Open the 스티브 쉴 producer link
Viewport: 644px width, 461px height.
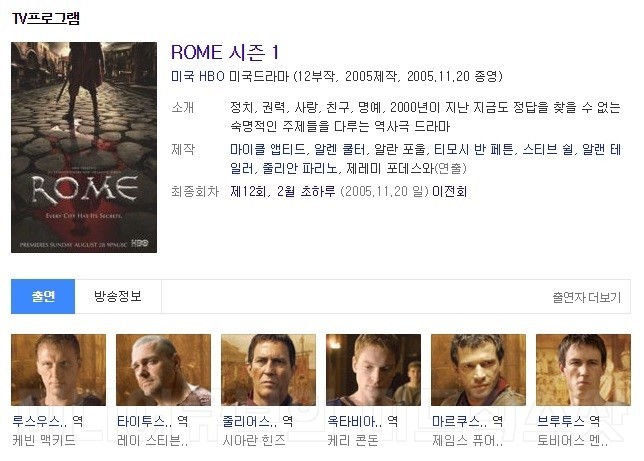[x=547, y=150]
